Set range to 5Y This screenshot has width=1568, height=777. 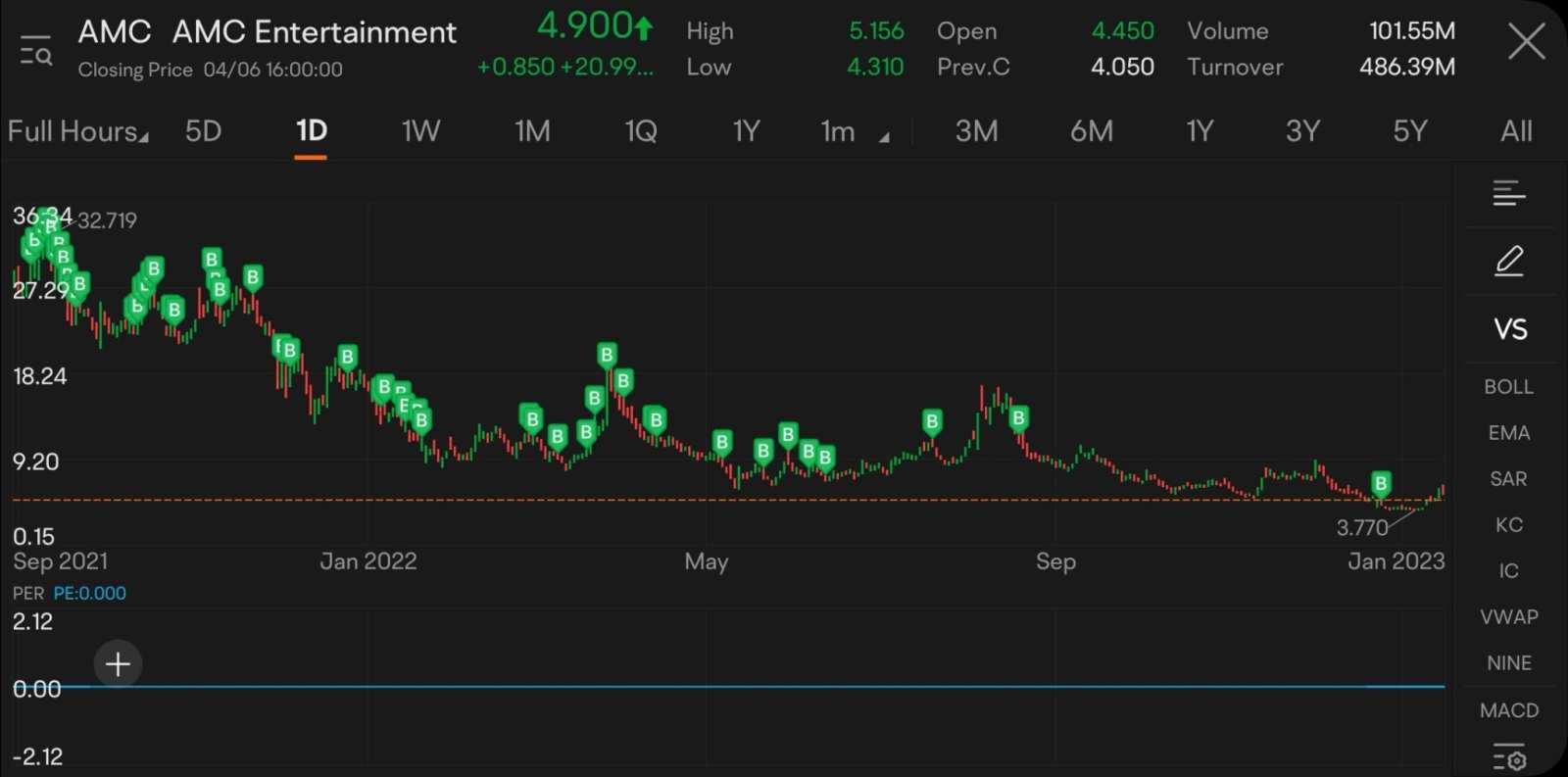click(x=1410, y=131)
